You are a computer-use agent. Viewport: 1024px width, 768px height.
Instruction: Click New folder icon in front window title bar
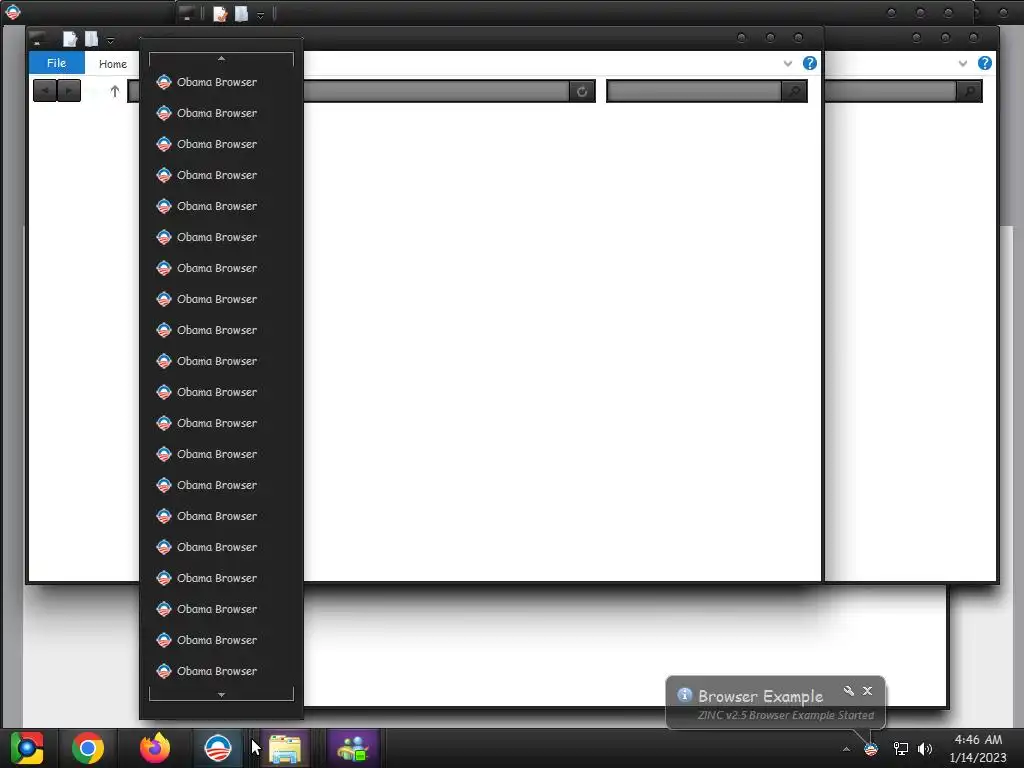[x=91, y=39]
